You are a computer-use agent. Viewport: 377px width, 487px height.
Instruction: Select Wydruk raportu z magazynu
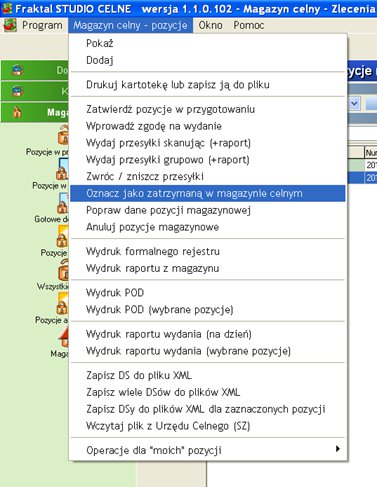click(x=207, y=268)
